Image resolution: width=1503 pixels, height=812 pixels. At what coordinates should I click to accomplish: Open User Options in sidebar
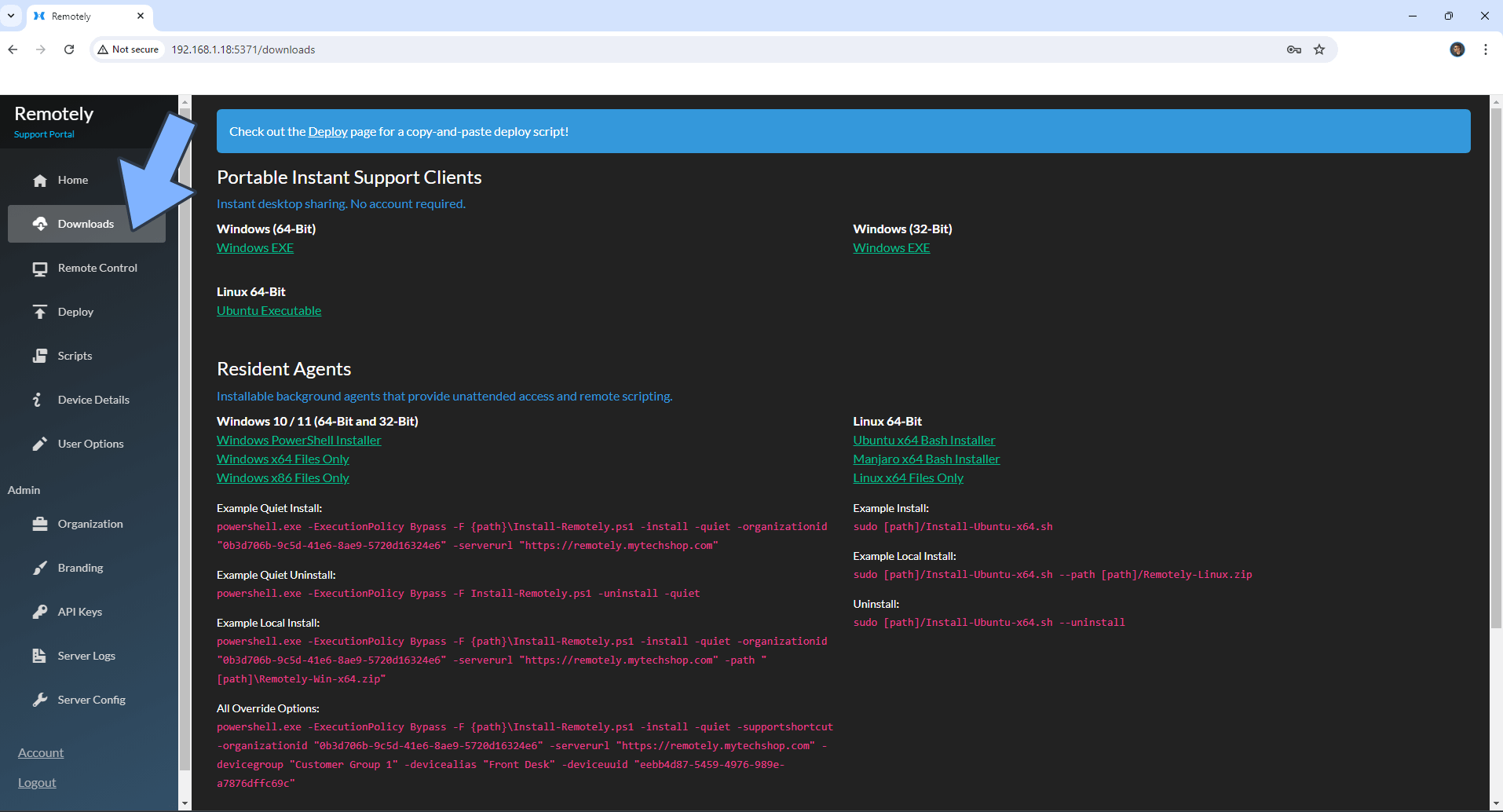[86, 444]
